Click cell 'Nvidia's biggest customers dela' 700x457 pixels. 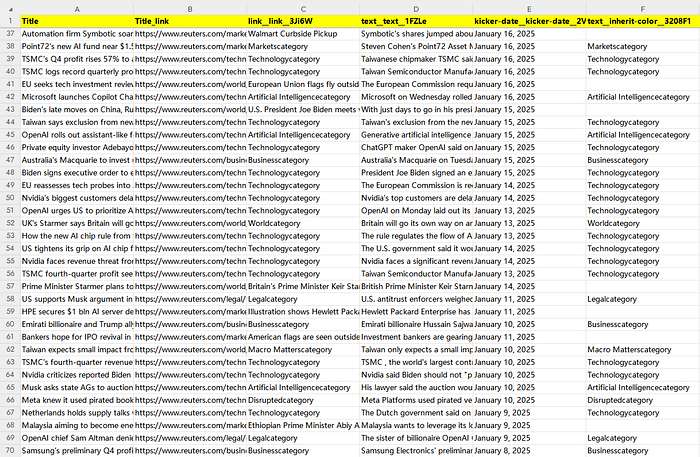click(77, 198)
